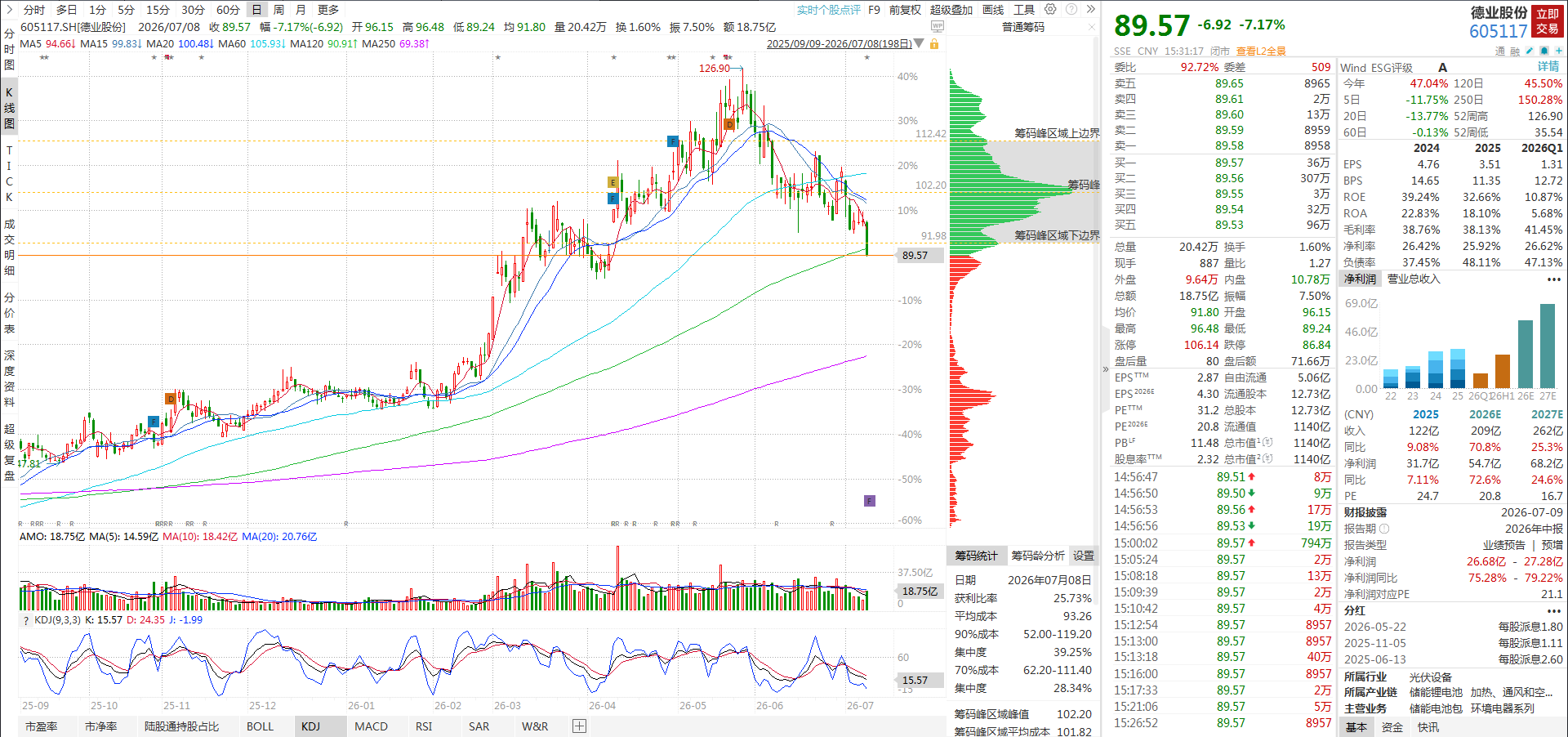Open the 更多 period options menu
This screenshot has width=1568, height=737.
click(327, 10)
